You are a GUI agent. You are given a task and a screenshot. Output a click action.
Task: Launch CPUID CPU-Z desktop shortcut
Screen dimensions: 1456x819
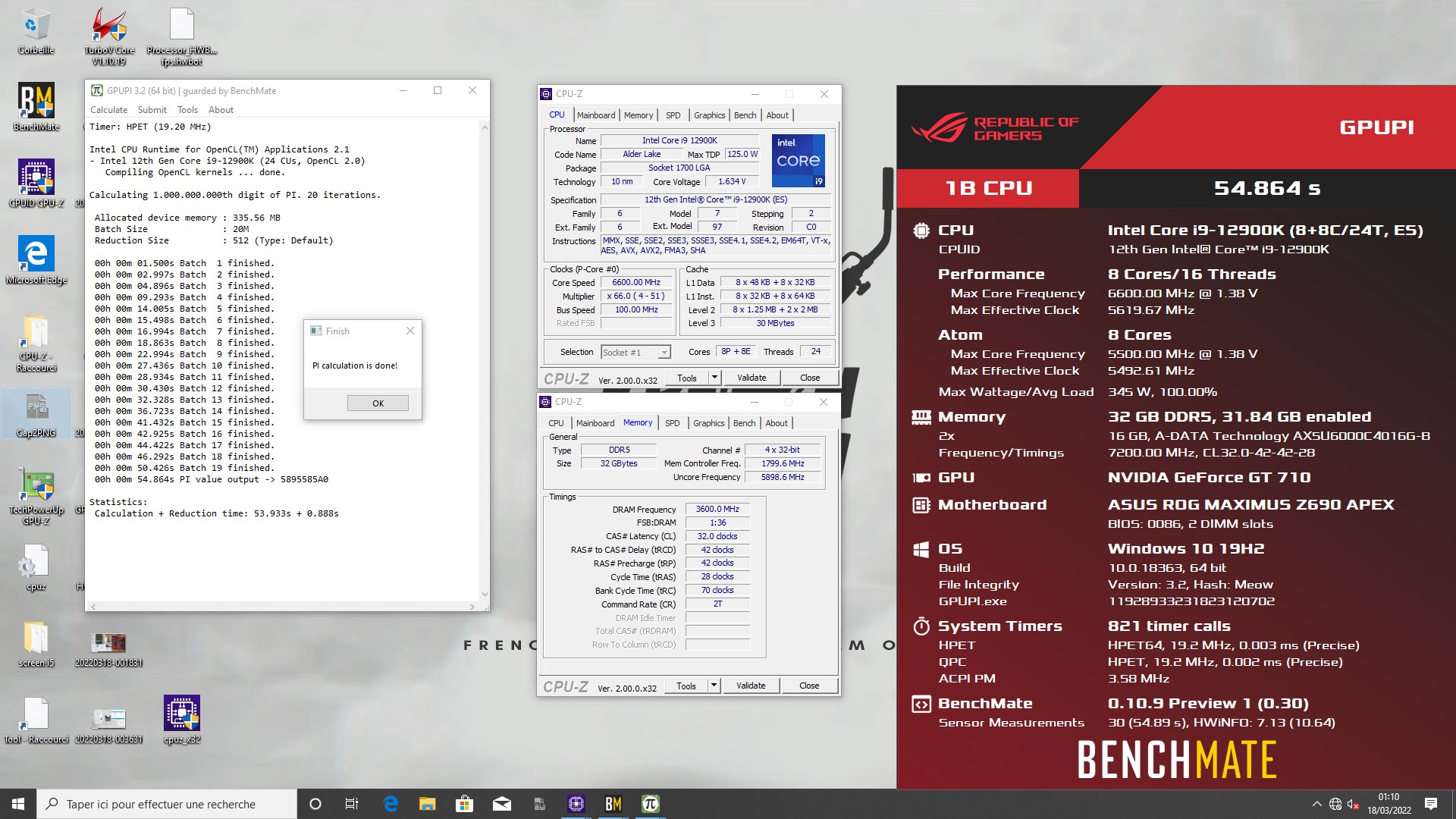[36, 184]
